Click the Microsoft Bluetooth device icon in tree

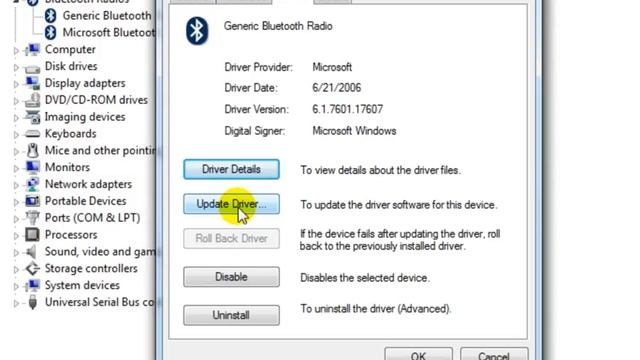coord(51,32)
